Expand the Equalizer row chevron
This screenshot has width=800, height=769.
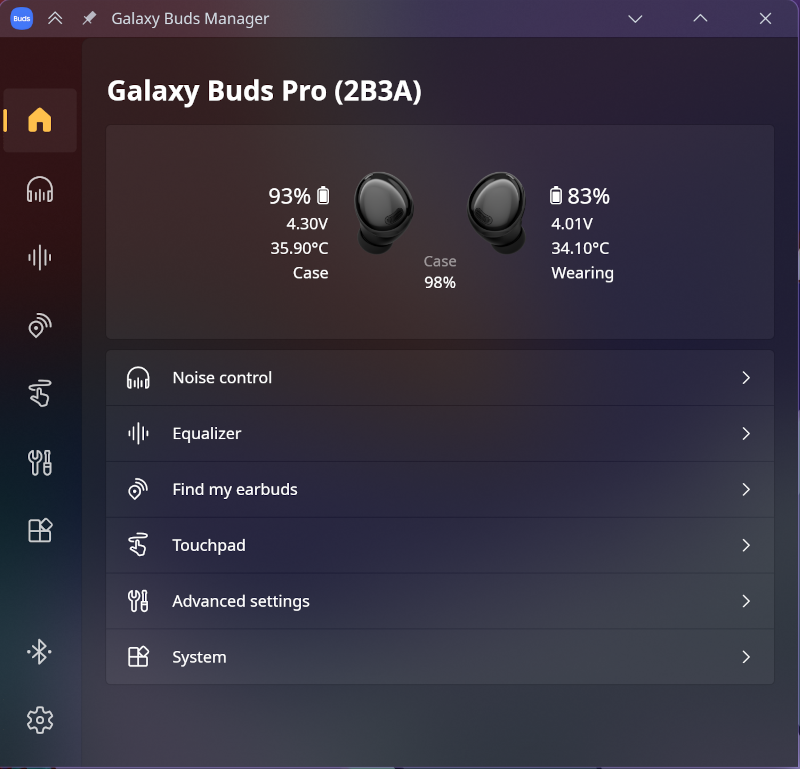[x=745, y=434]
